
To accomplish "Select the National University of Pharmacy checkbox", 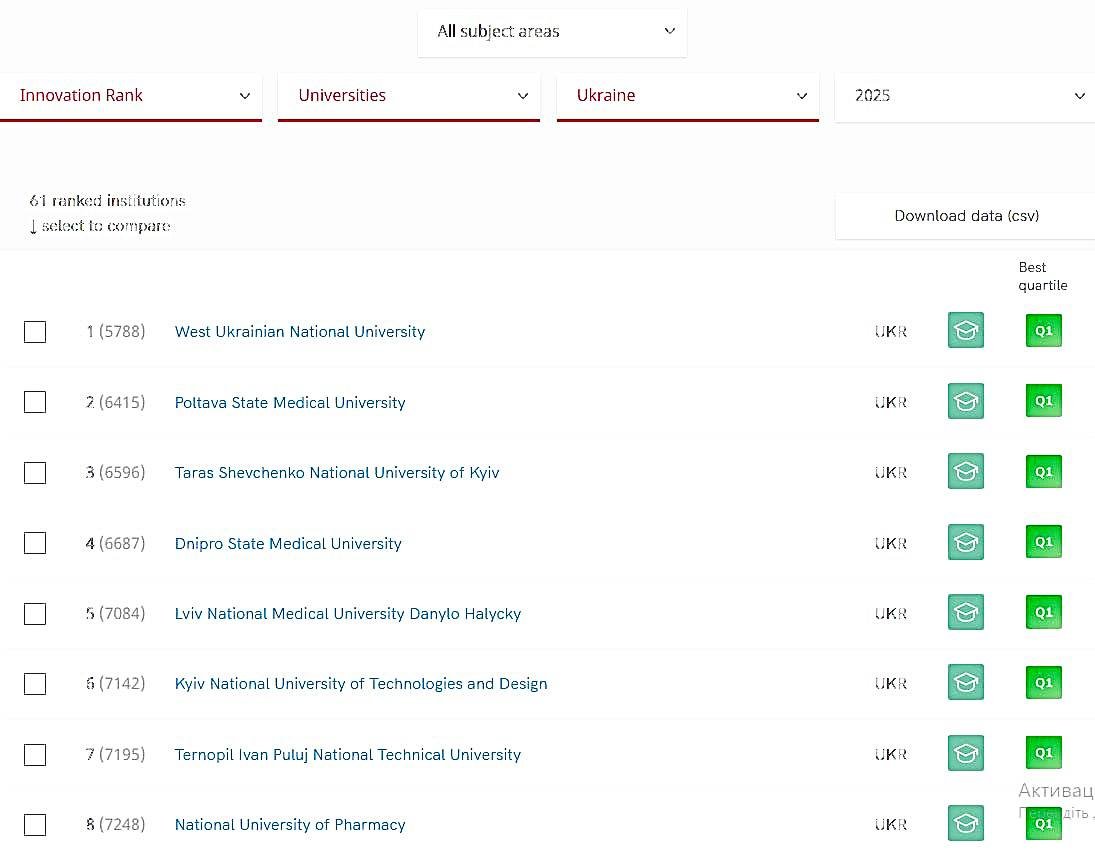I will point(35,825).
